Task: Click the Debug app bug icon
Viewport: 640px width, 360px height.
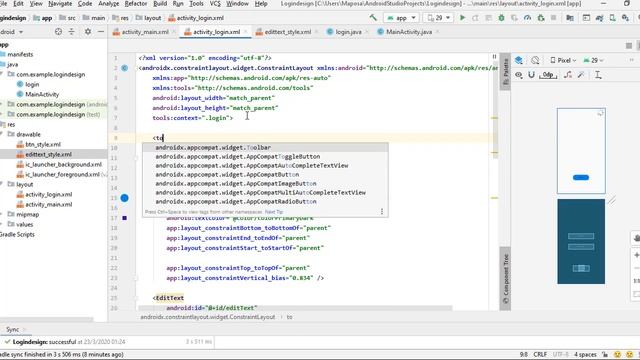Action: 501,18
